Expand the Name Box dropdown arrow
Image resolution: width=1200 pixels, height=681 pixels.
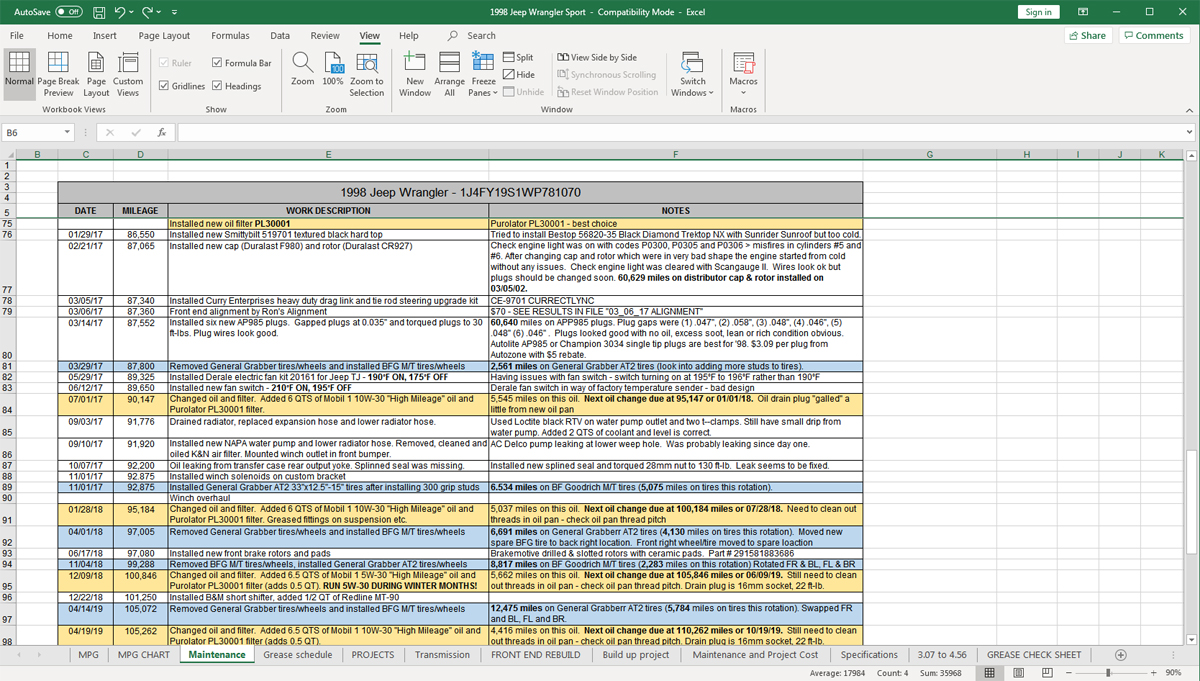67,132
